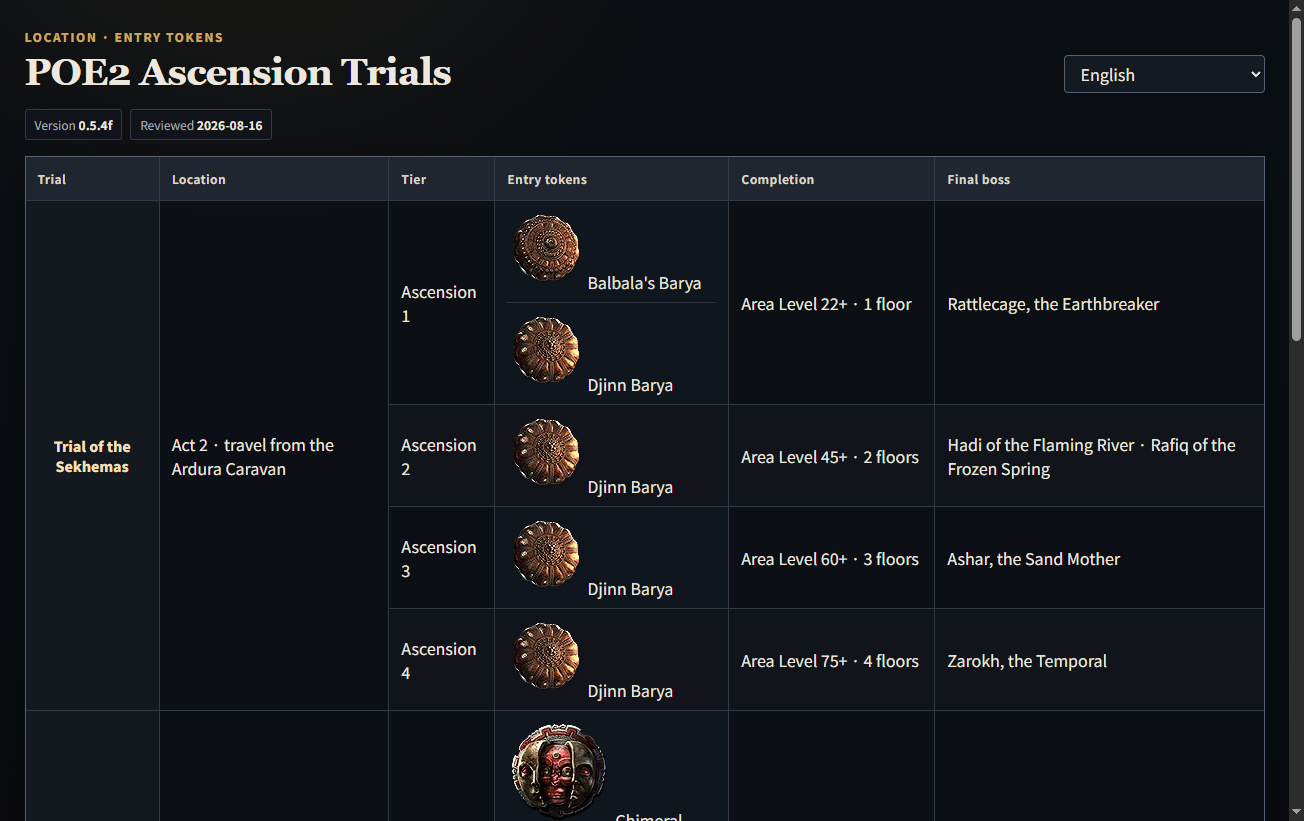Click the Ascension 2 tier cell

click(x=441, y=456)
